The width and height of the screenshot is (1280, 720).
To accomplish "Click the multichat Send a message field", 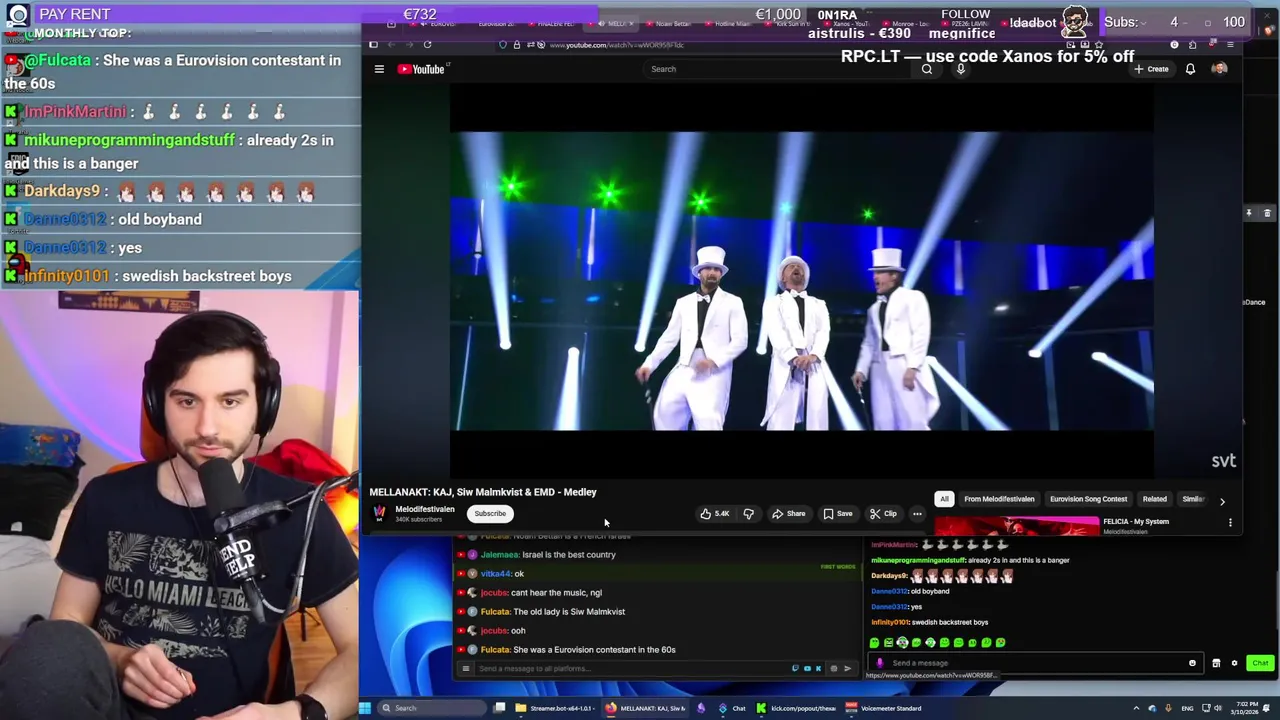I will [x=630, y=669].
